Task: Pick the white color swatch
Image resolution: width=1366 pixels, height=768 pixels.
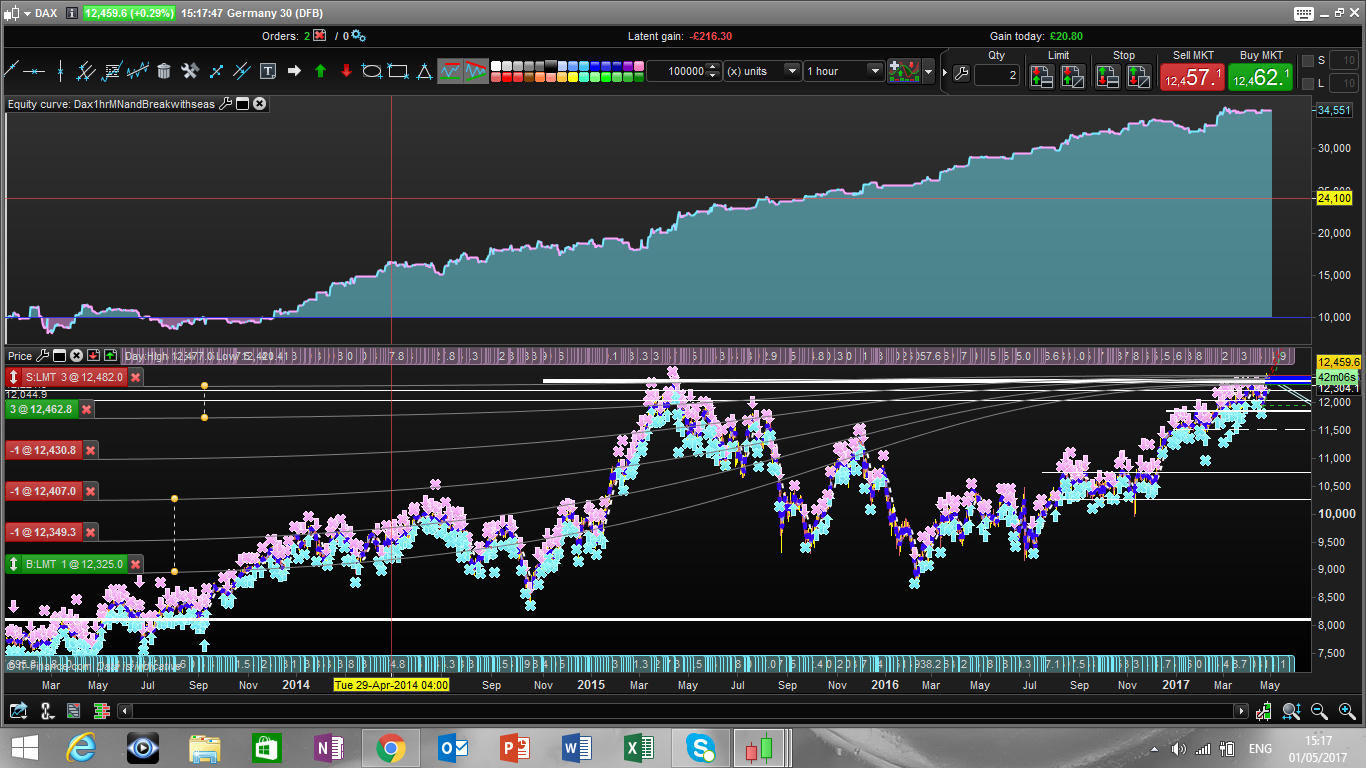Action: coord(495,65)
